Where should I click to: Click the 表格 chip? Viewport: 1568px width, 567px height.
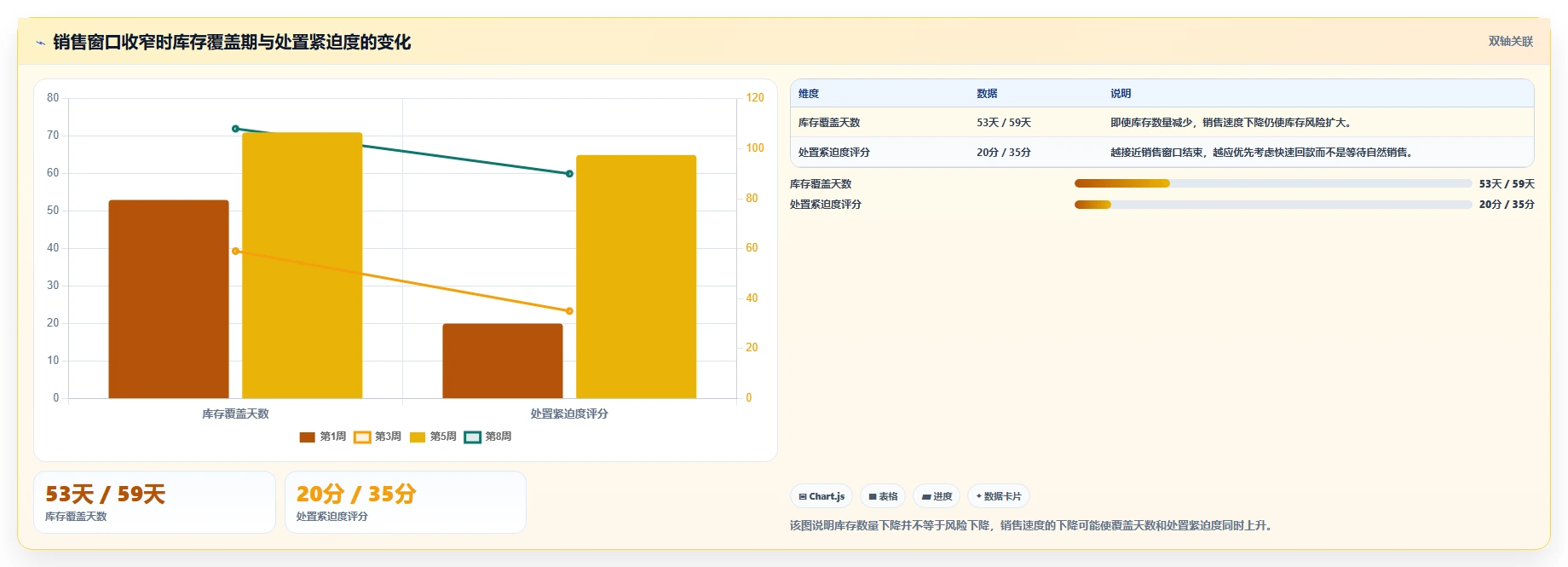click(x=883, y=496)
